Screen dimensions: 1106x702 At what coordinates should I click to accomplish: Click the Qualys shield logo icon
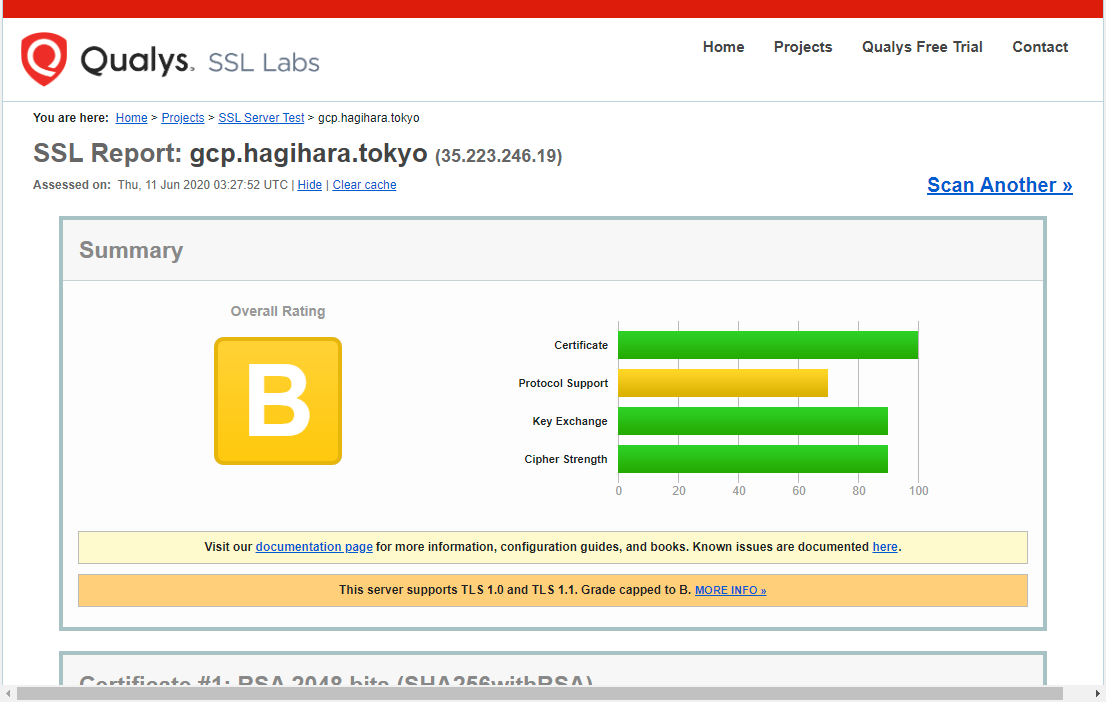[x=44, y=59]
